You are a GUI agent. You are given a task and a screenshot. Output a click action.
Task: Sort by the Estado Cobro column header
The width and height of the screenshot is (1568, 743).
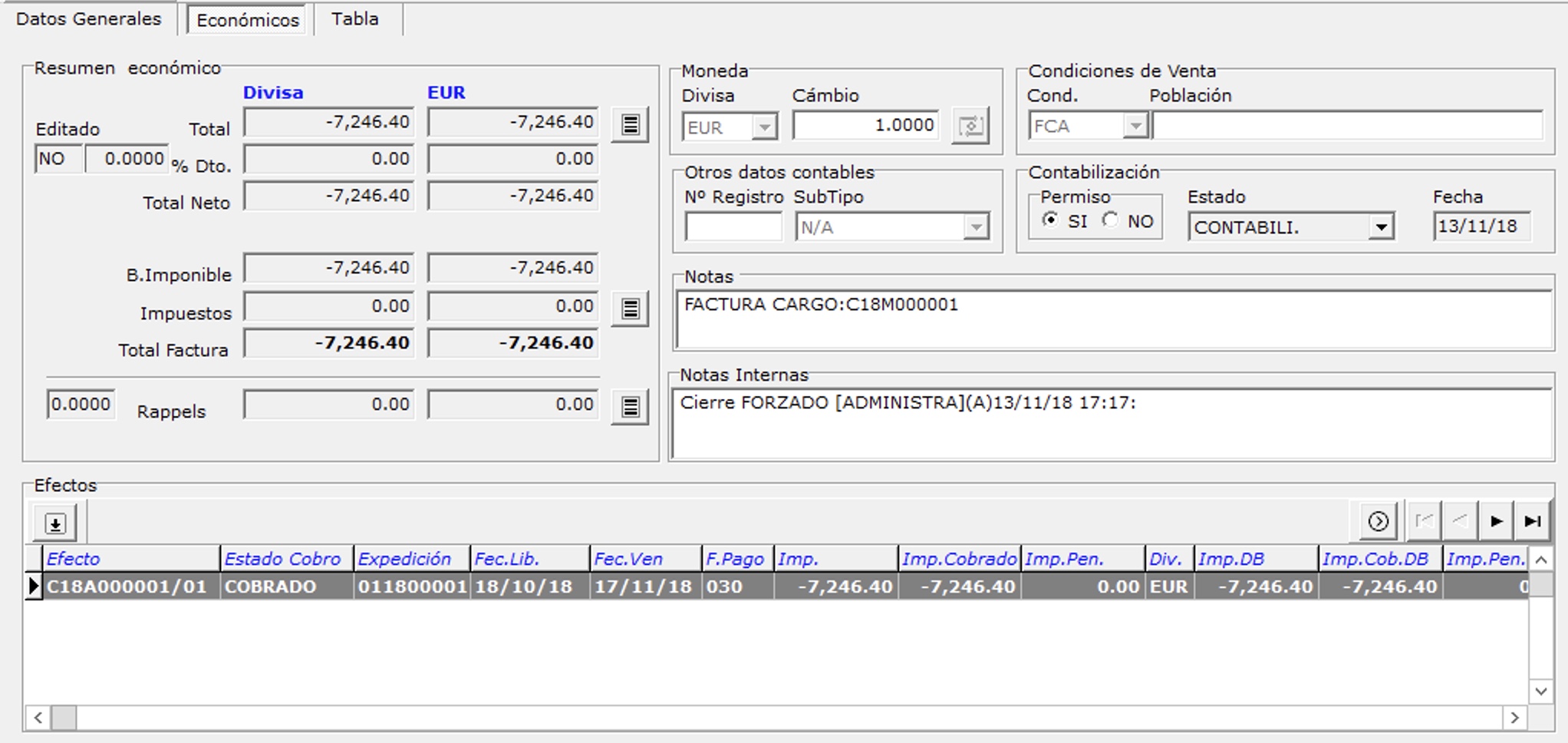point(283,559)
